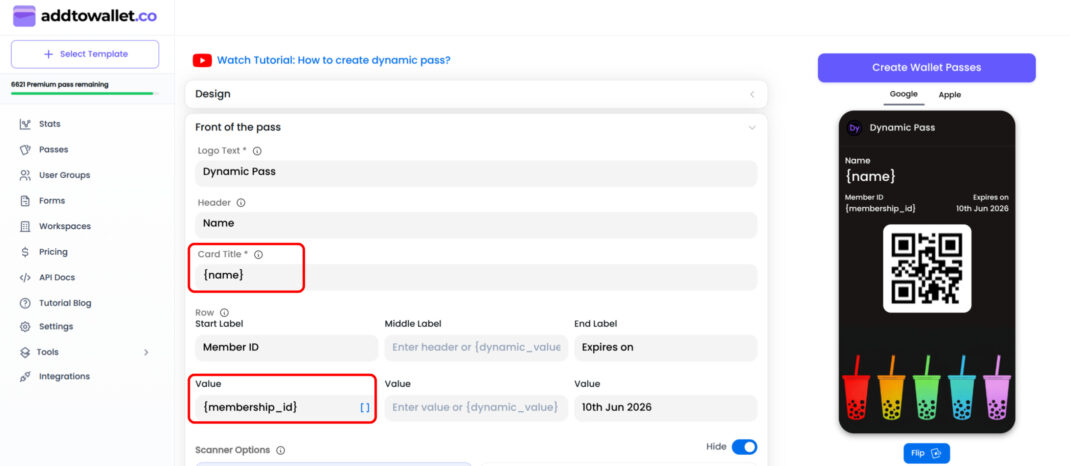Image resolution: width=1070 pixels, height=466 pixels.
Task: Click the 10th Jun 2026 value field
Action: [x=666, y=408]
